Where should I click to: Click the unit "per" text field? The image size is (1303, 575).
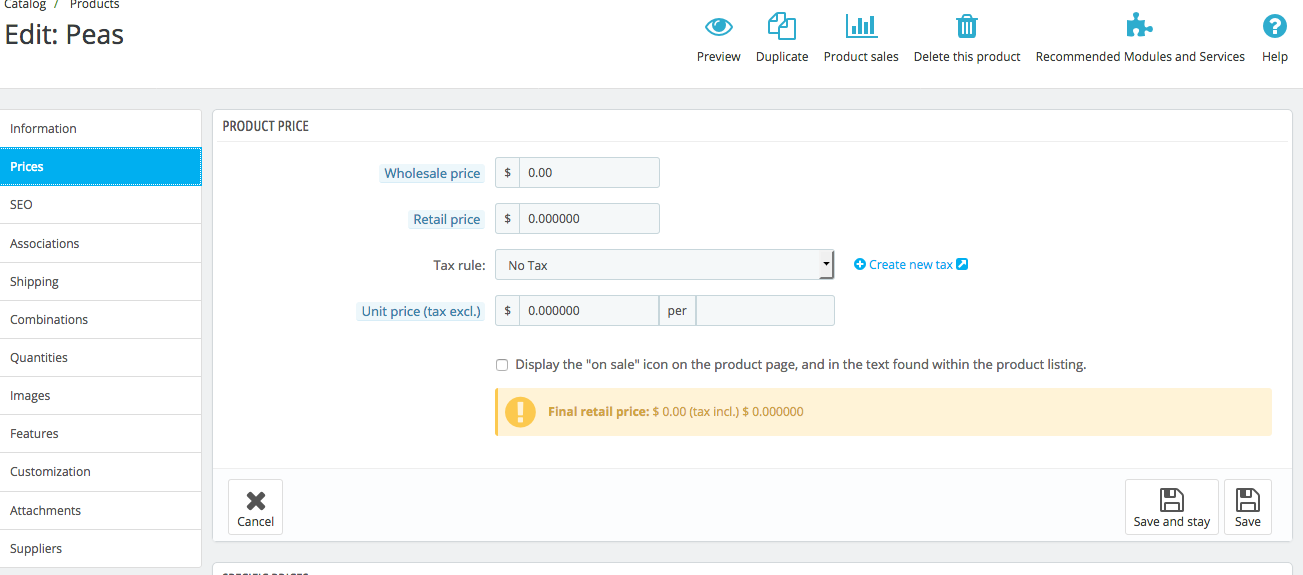coord(764,311)
